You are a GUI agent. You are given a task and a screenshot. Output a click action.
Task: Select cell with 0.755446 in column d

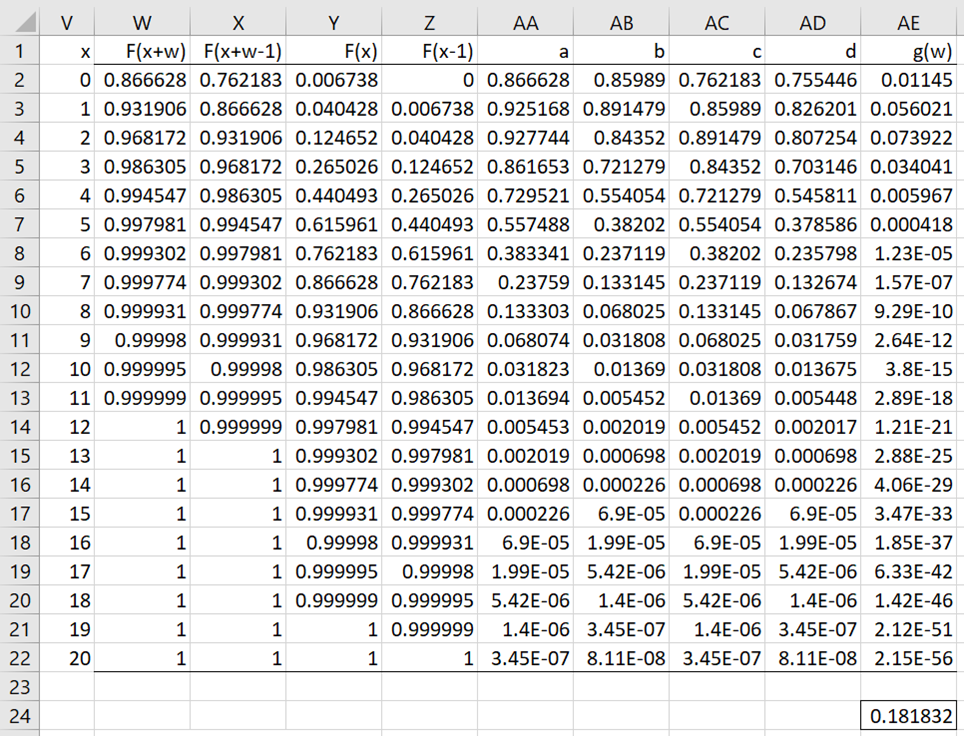[x=813, y=80]
